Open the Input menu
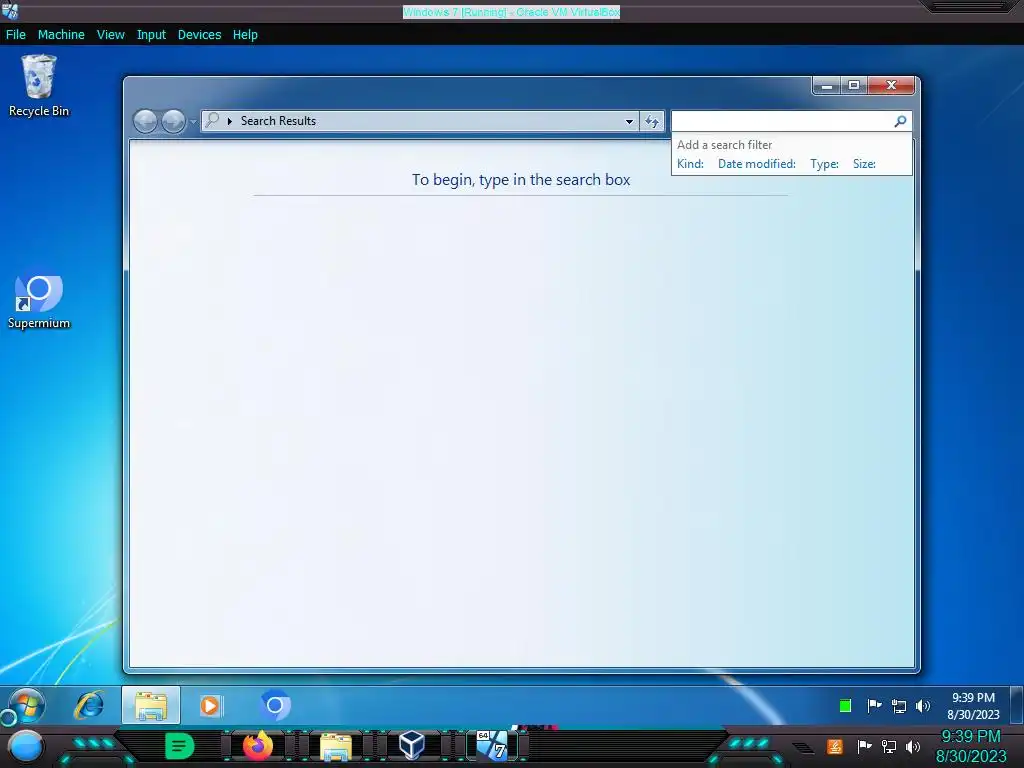The height and width of the screenshot is (768, 1024). click(x=151, y=35)
